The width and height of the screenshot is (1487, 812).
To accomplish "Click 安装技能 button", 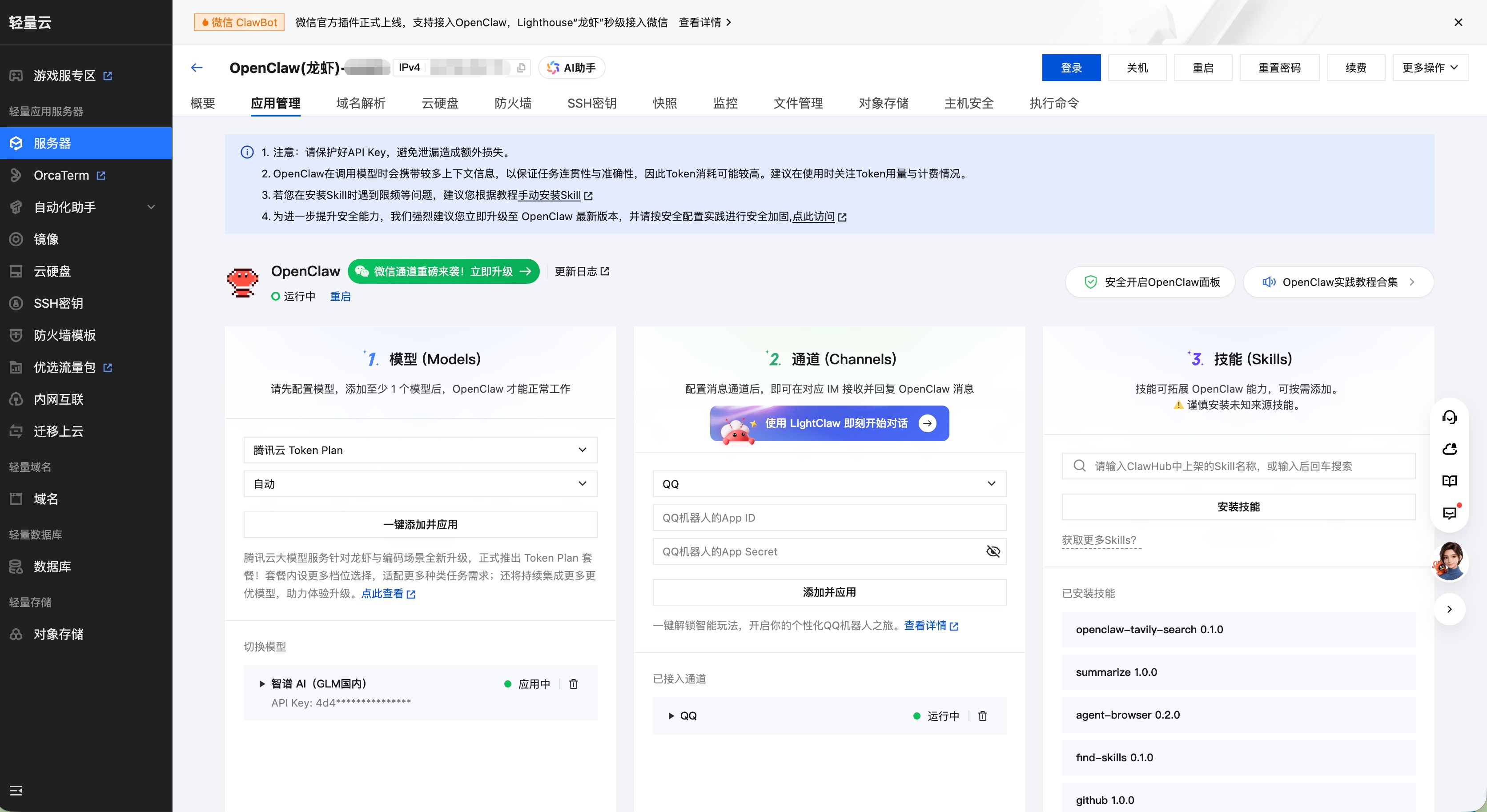I will pyautogui.click(x=1238, y=506).
